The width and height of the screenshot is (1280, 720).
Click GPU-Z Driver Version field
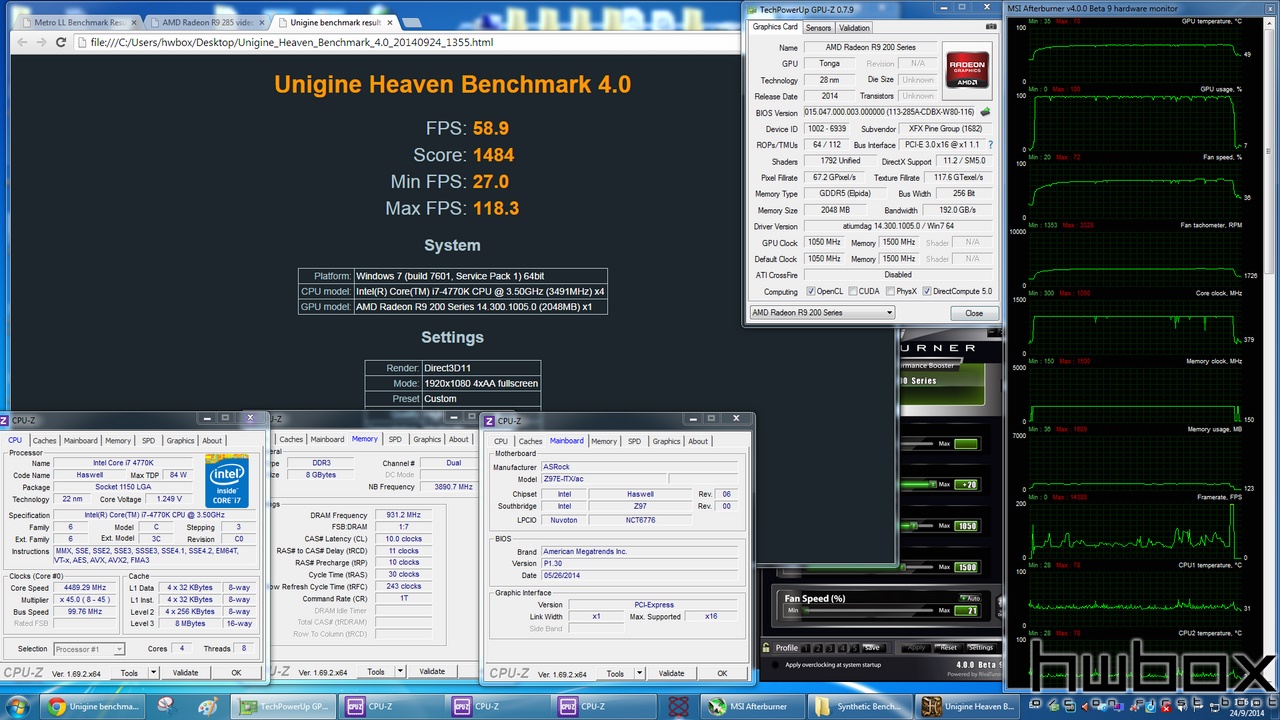tap(898, 226)
